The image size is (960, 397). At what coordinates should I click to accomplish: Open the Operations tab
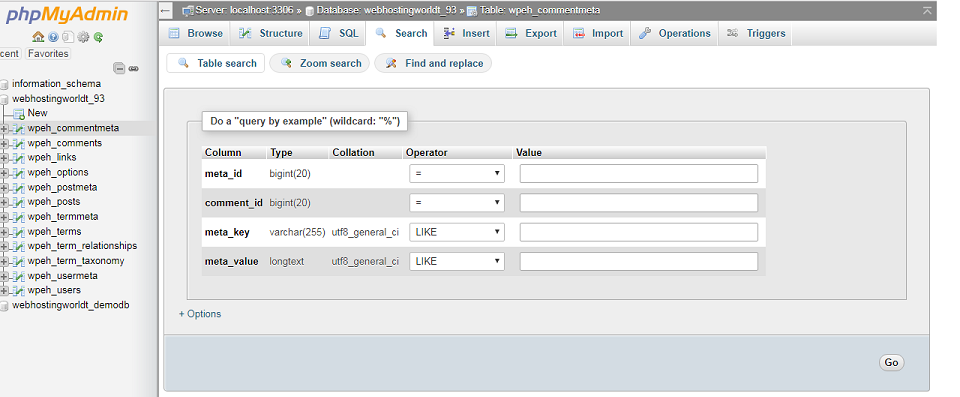674,34
